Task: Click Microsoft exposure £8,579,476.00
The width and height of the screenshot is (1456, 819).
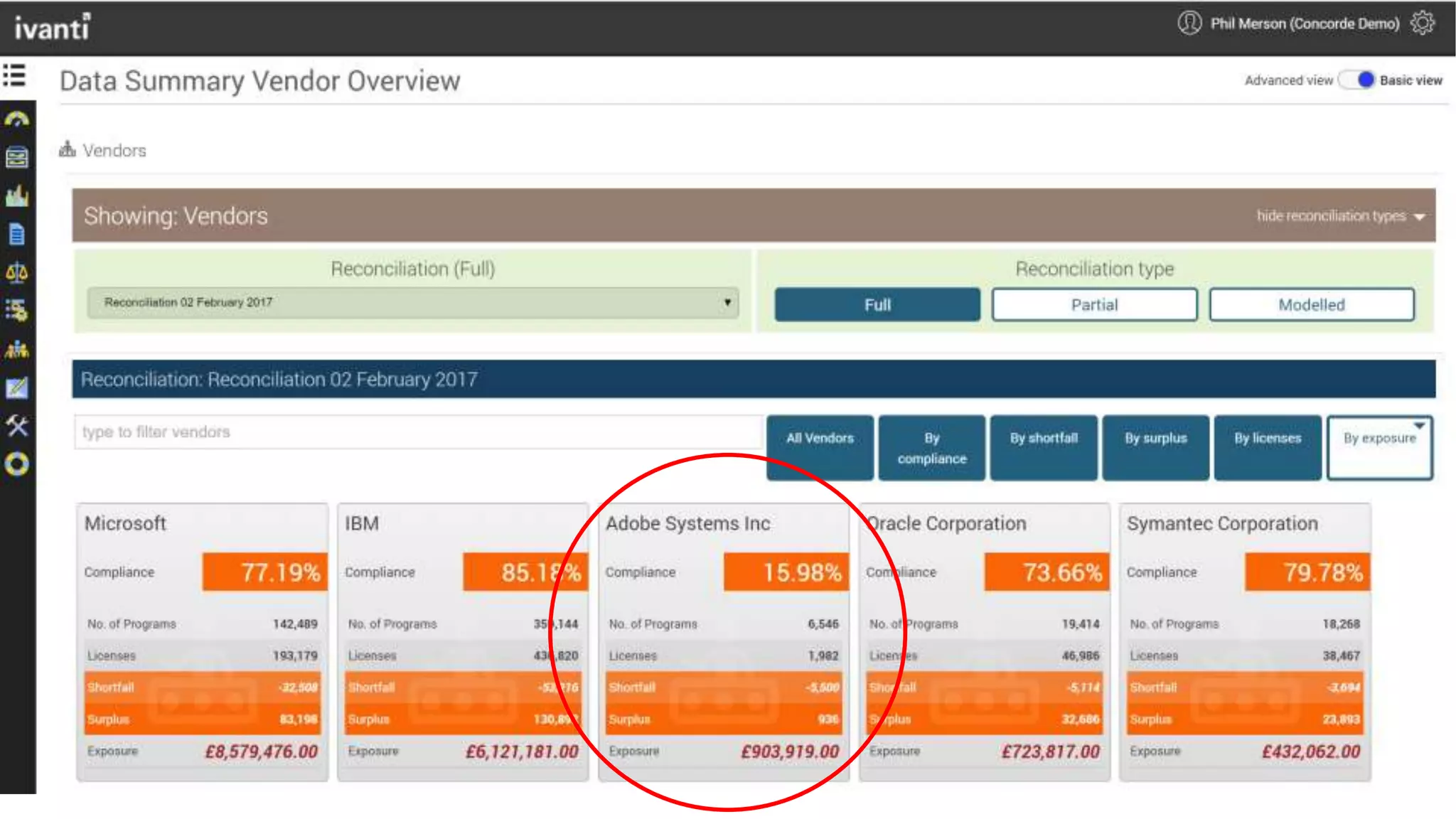Action: tap(261, 751)
